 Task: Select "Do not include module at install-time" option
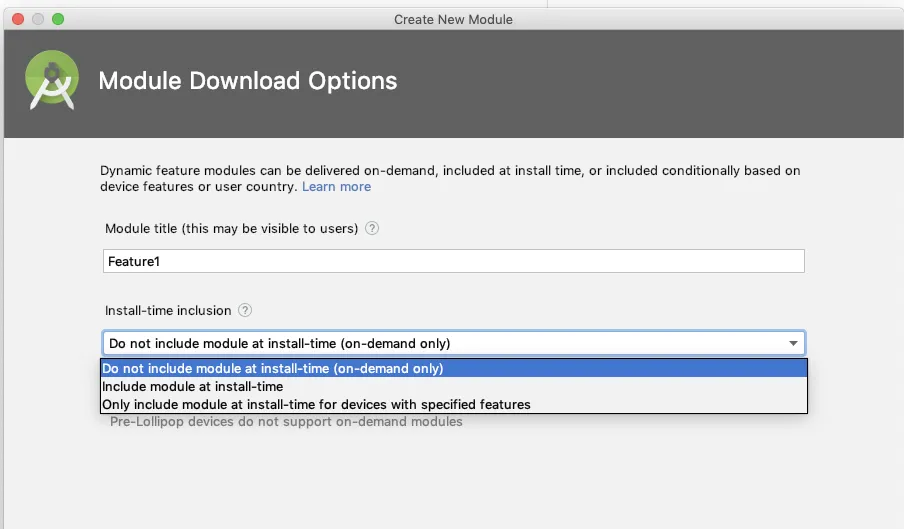tap(273, 368)
